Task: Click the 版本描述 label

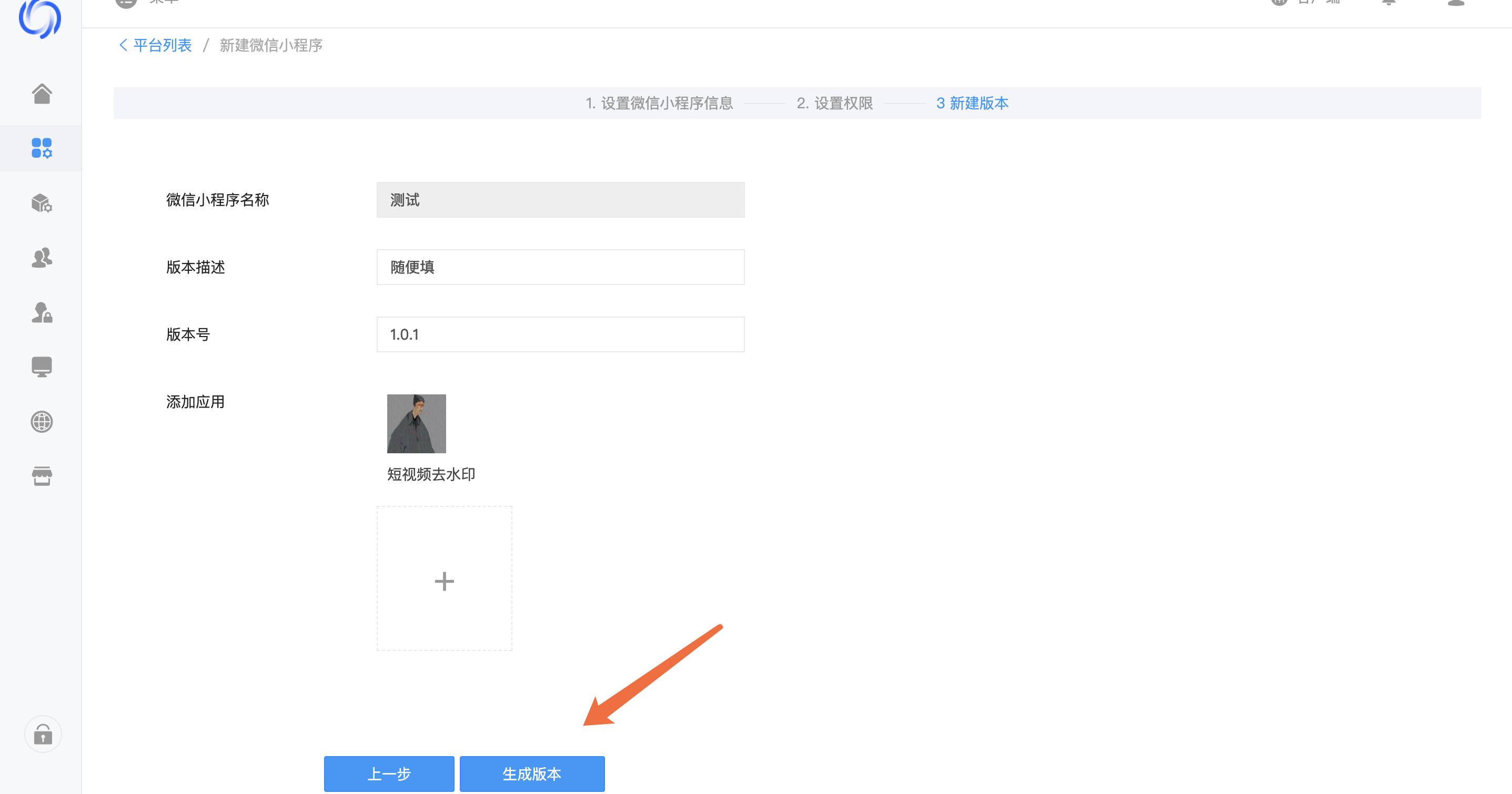Action: tap(196, 267)
